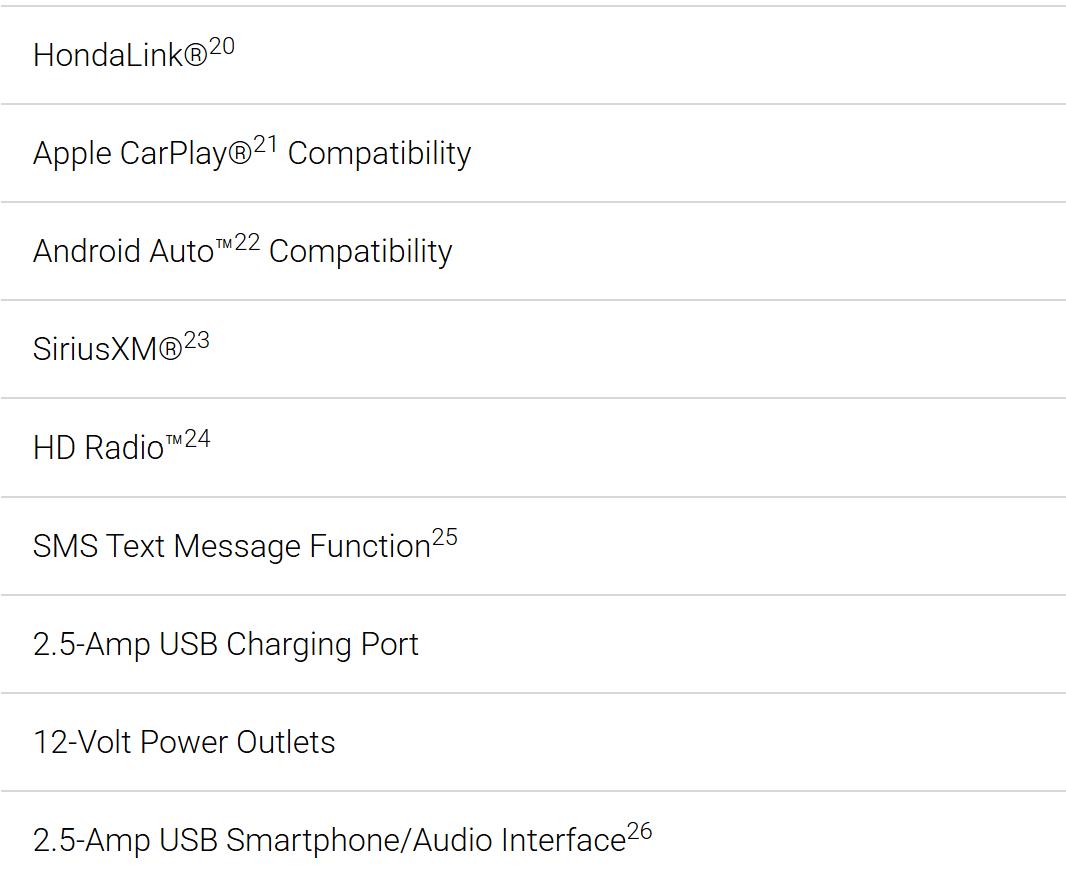Open the SiriusXM footnote 23 reference

196,340
